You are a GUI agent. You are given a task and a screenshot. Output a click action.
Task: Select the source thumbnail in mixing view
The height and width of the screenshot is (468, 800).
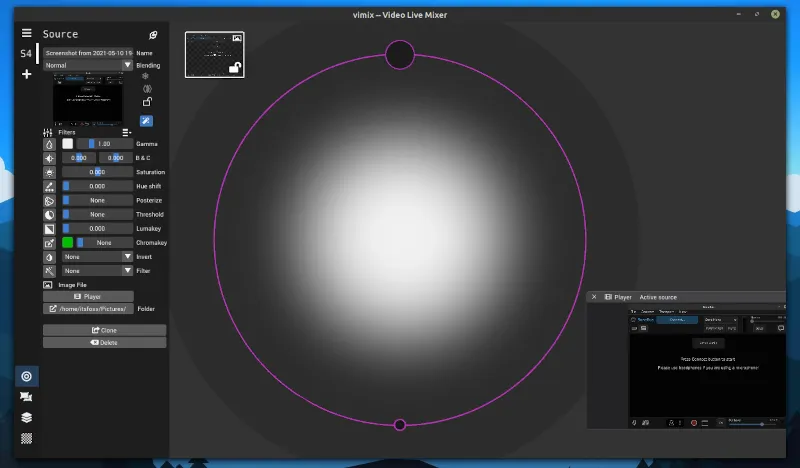pyautogui.click(x=214, y=55)
